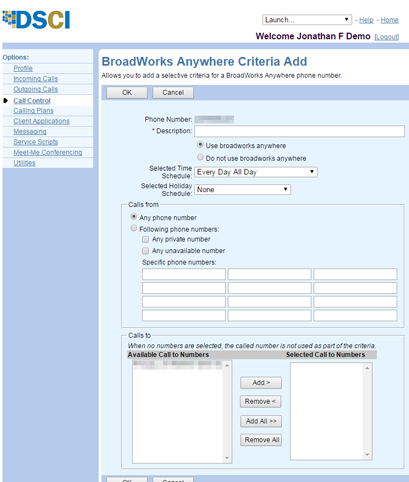The width and height of the screenshot is (409, 482).
Task: Open Messaging options
Action: tap(30, 131)
